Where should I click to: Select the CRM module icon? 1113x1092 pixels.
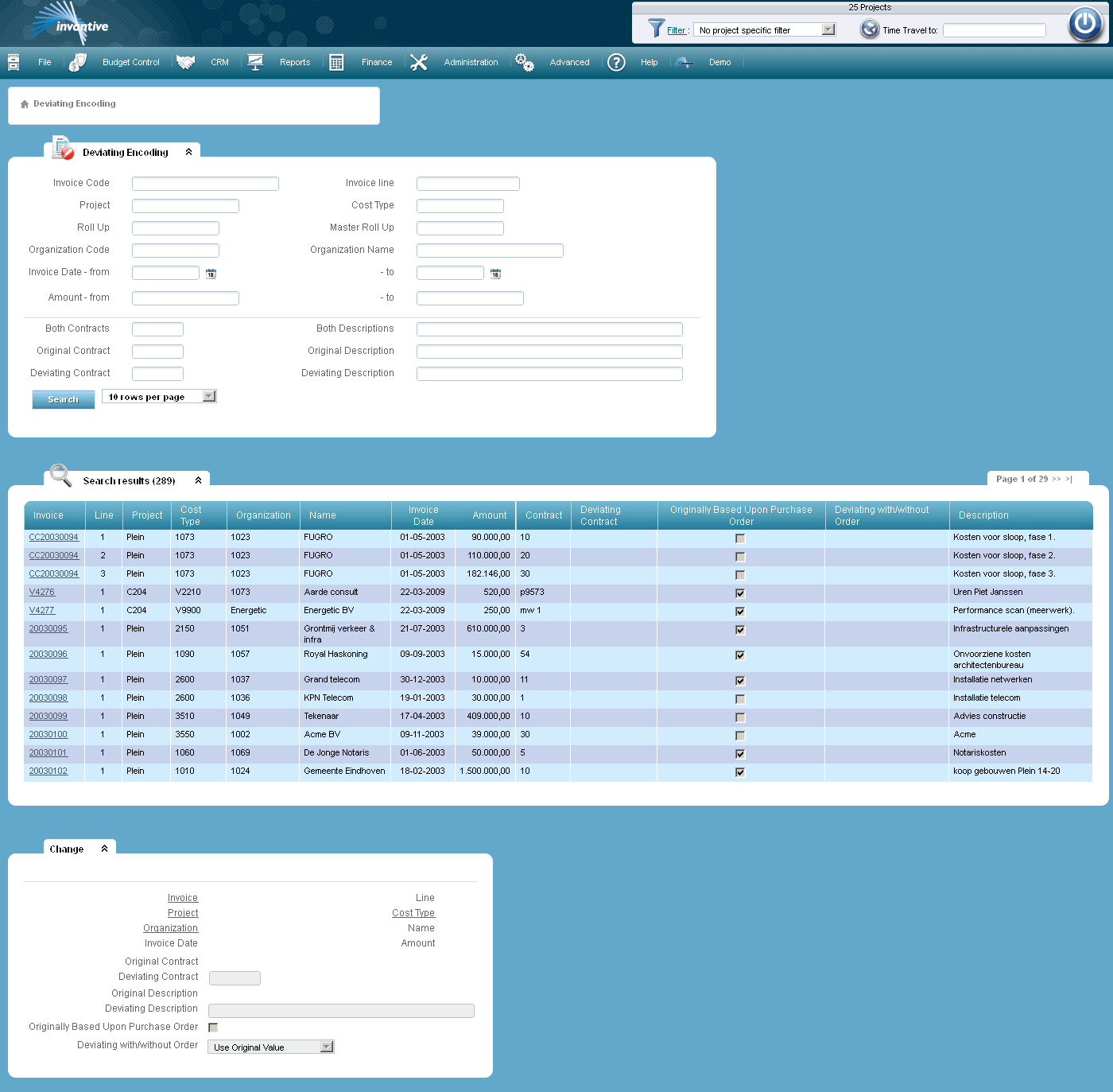(186, 61)
